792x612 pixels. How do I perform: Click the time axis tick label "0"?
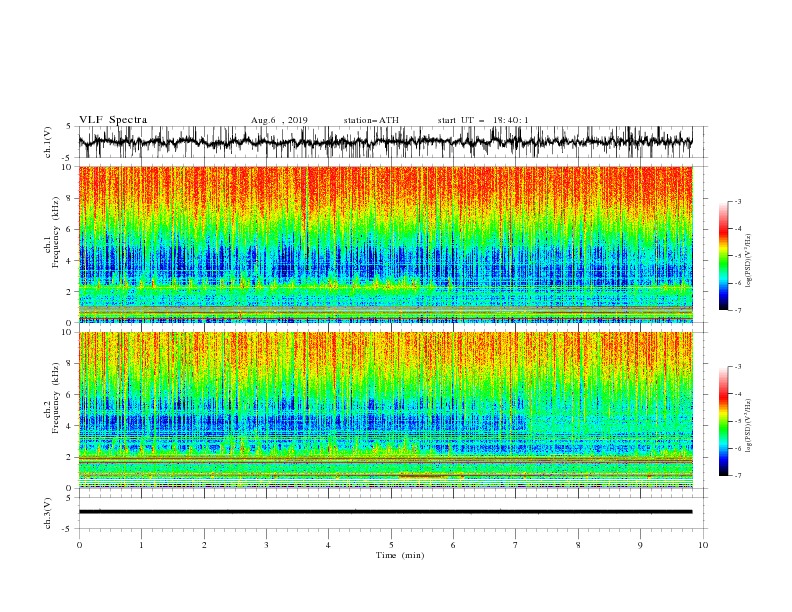pos(79,545)
